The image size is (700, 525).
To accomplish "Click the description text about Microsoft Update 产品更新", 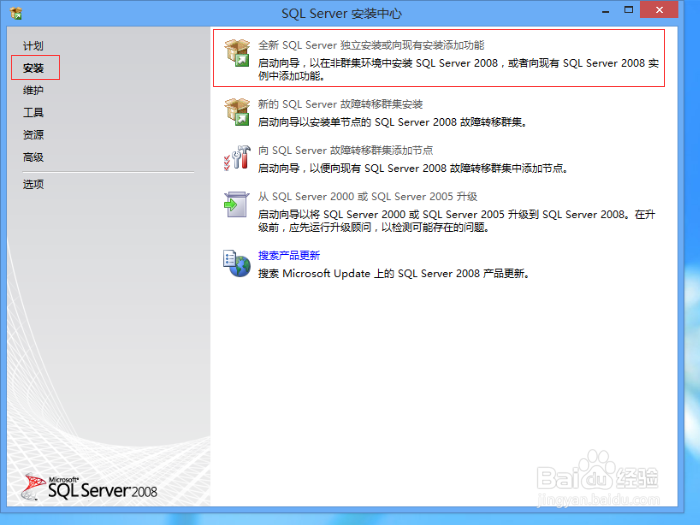I will (x=394, y=273).
